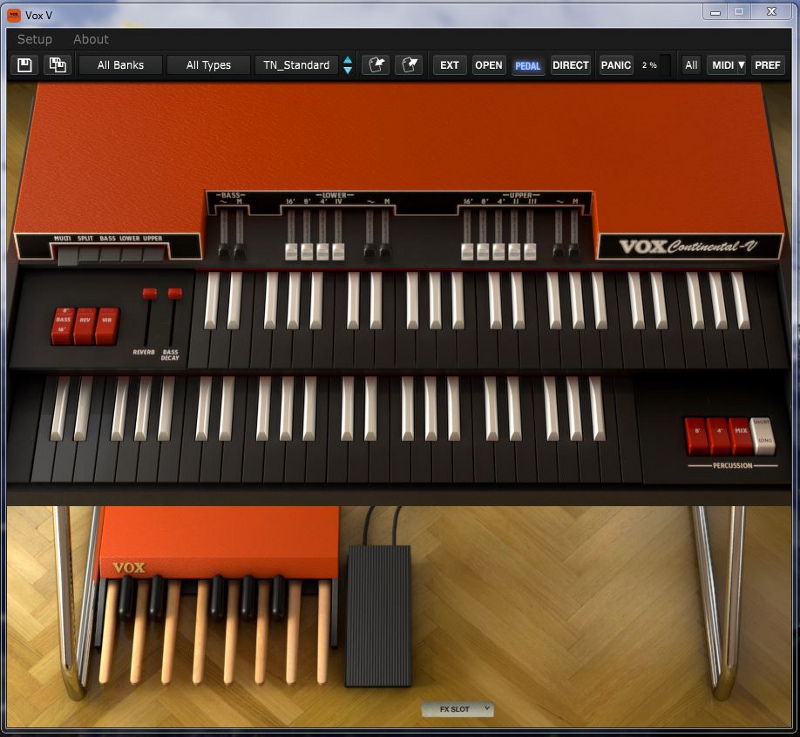800x737 pixels.
Task: Select the BASS mode key
Action: [110, 255]
